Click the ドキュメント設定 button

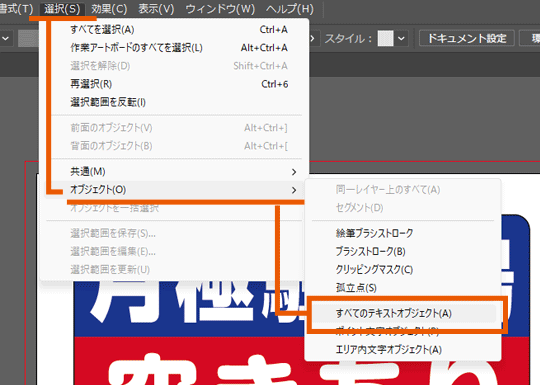pyautogui.click(x=467, y=38)
